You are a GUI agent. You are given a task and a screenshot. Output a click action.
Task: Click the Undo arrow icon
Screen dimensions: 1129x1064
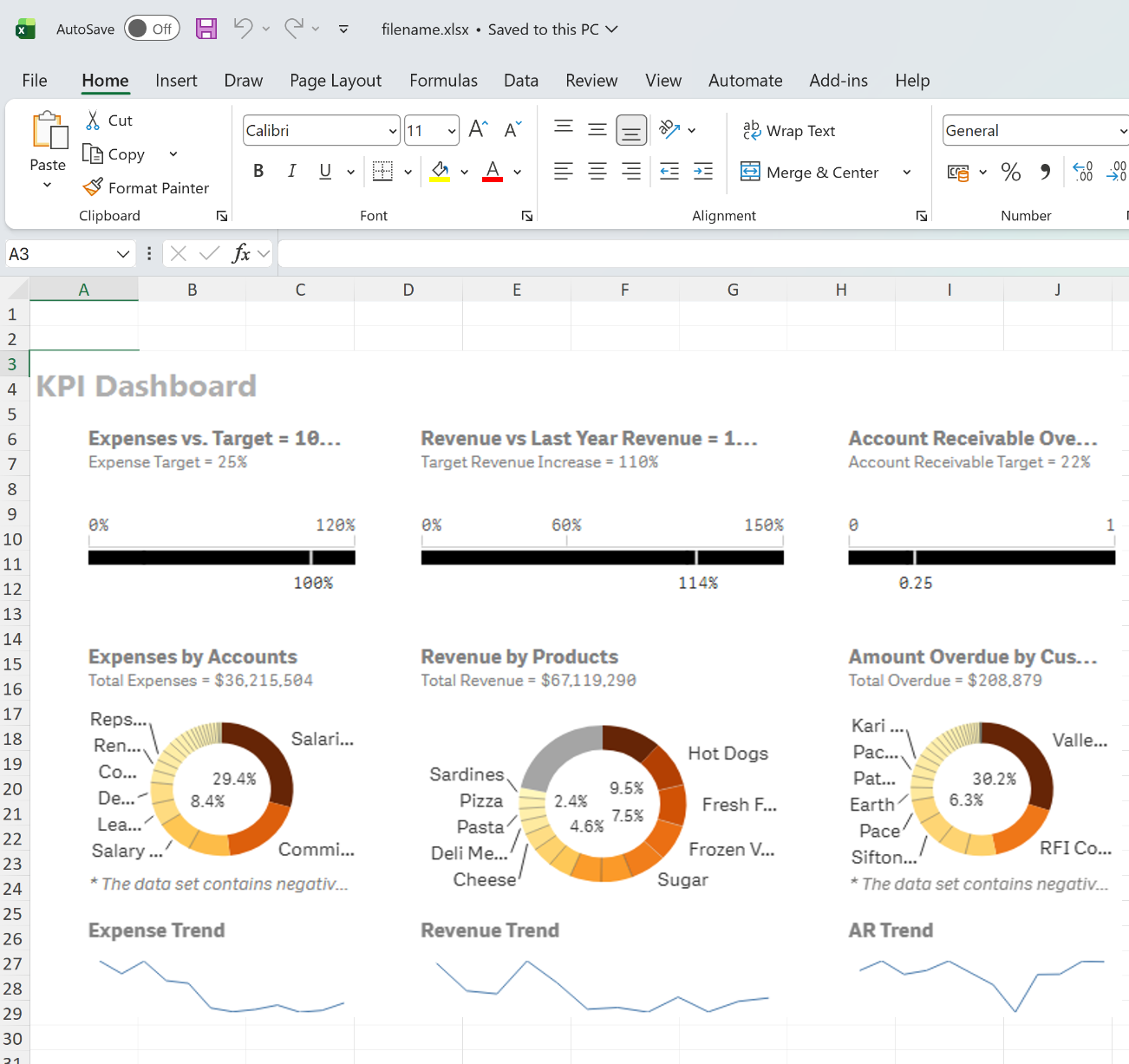click(x=243, y=29)
